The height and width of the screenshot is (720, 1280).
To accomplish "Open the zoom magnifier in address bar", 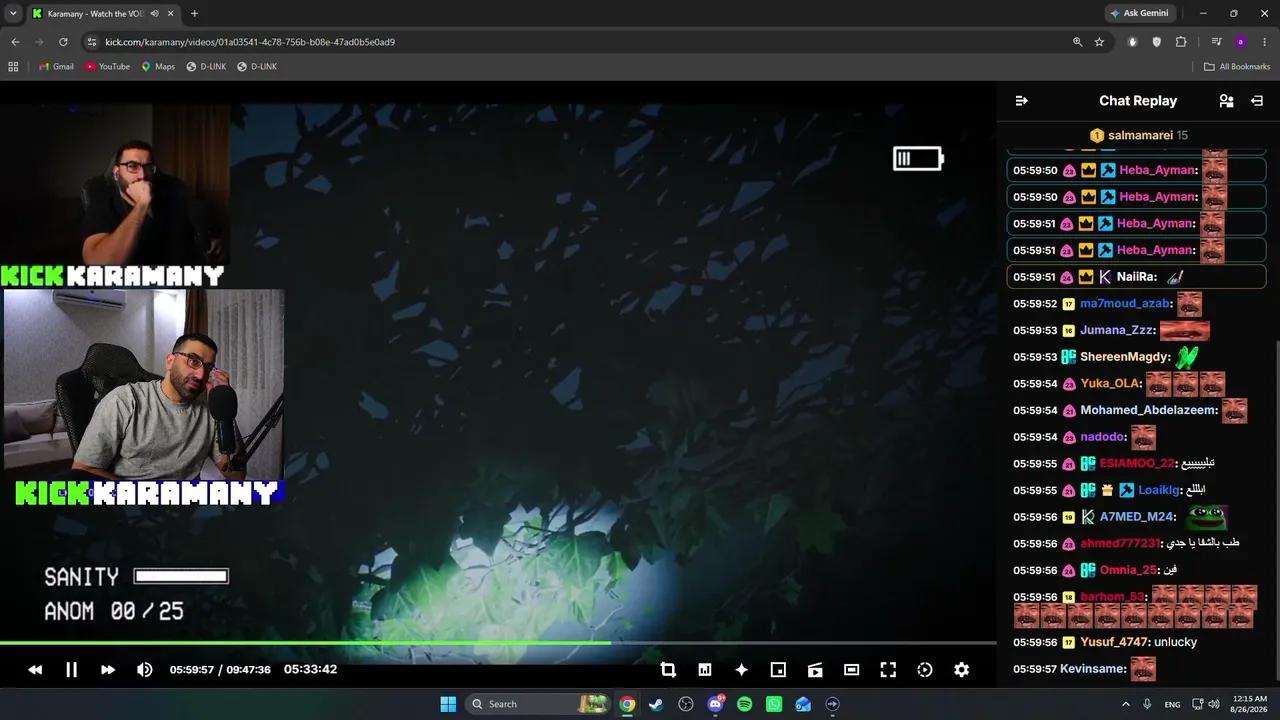I will 1077,42.
